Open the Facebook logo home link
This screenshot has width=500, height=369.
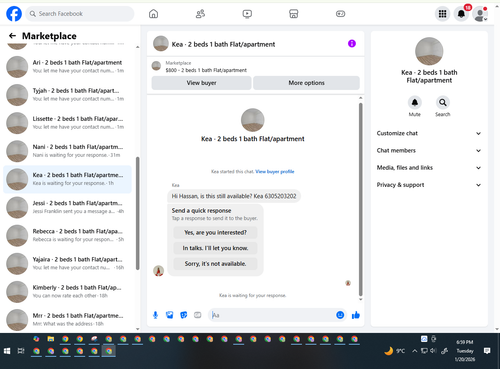pyautogui.click(x=14, y=14)
